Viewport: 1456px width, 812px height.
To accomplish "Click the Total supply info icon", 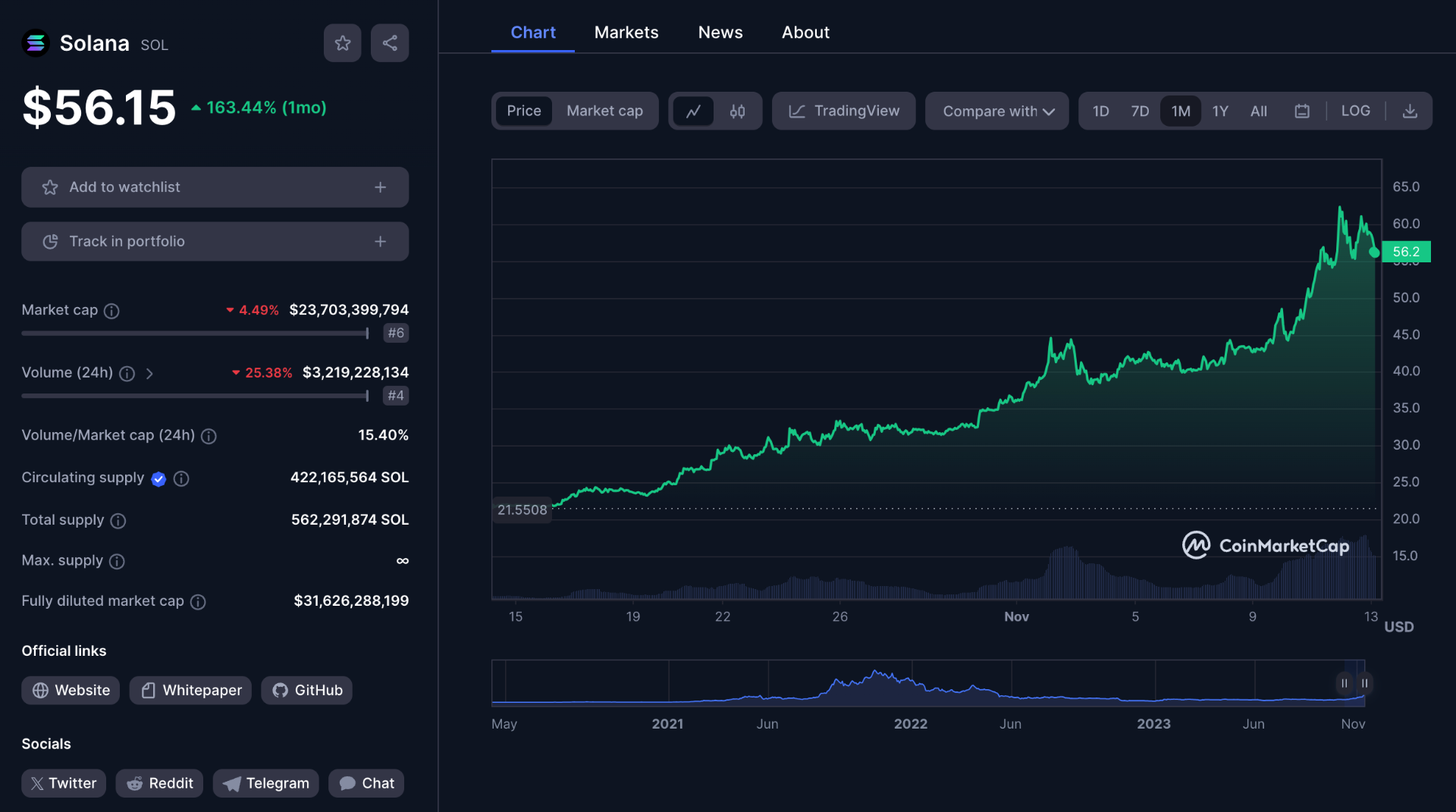I will 118,521.
